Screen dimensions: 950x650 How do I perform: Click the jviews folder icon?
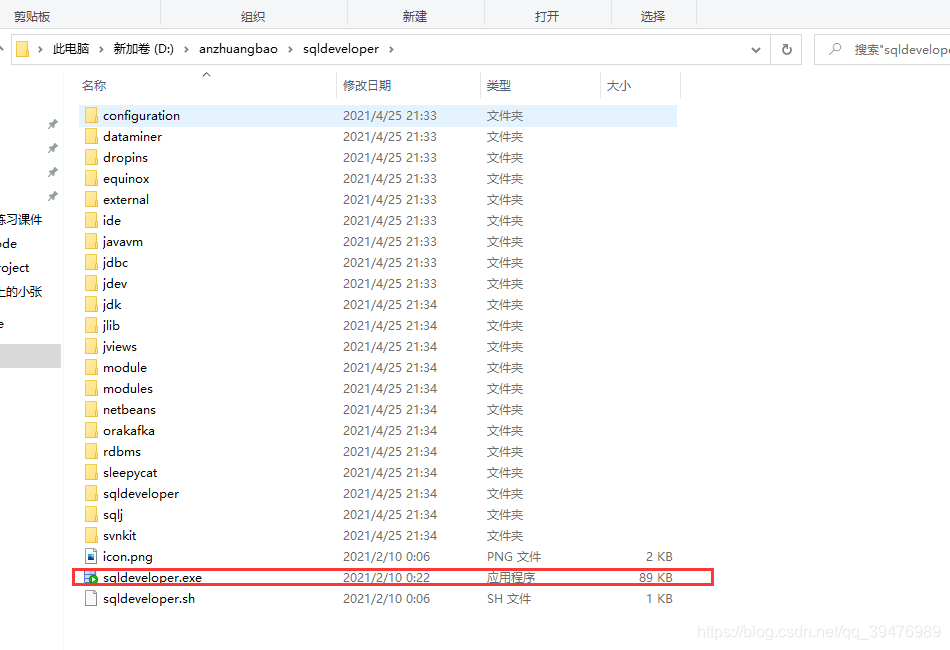tap(91, 347)
